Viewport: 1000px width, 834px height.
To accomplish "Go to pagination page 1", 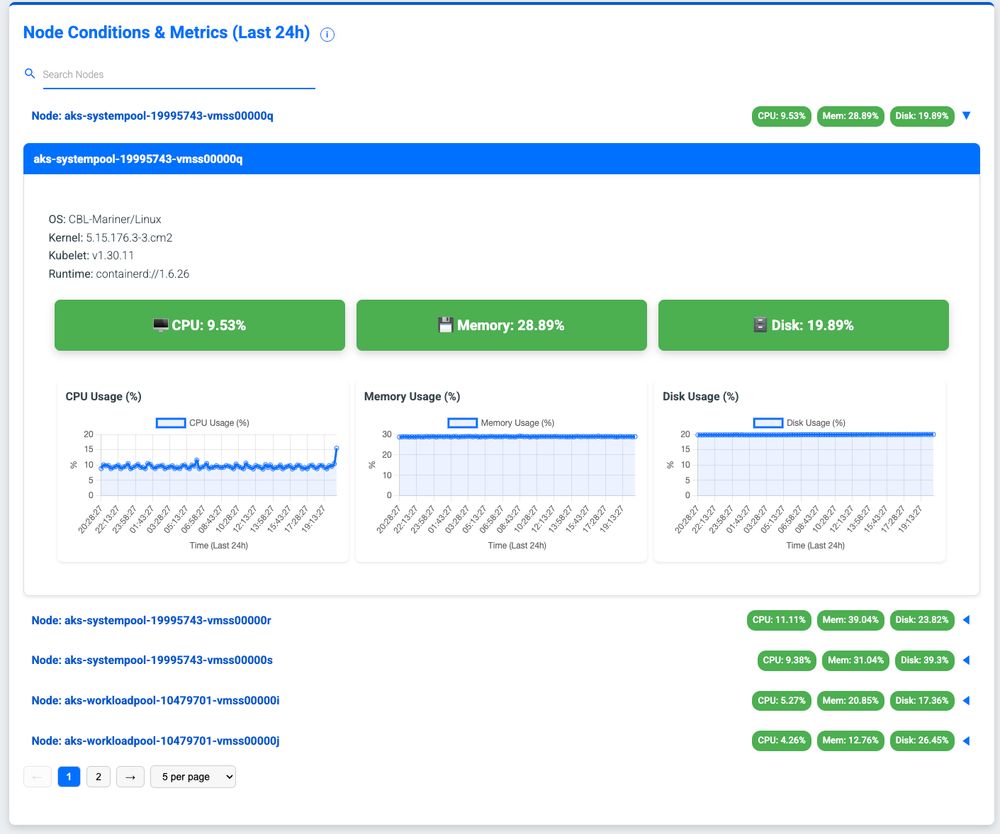I will [x=69, y=777].
